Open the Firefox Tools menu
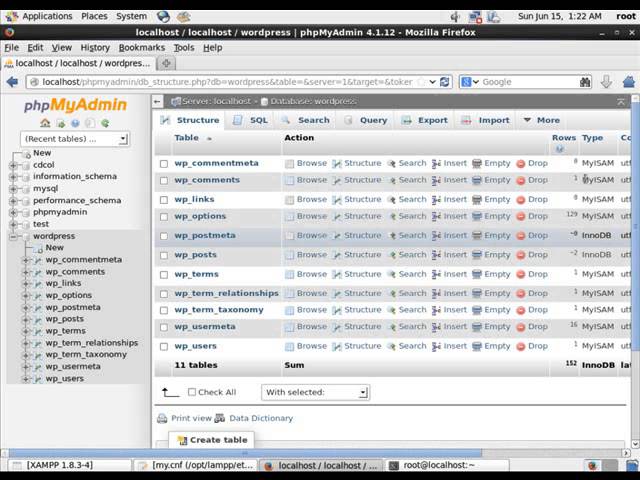 (x=184, y=48)
